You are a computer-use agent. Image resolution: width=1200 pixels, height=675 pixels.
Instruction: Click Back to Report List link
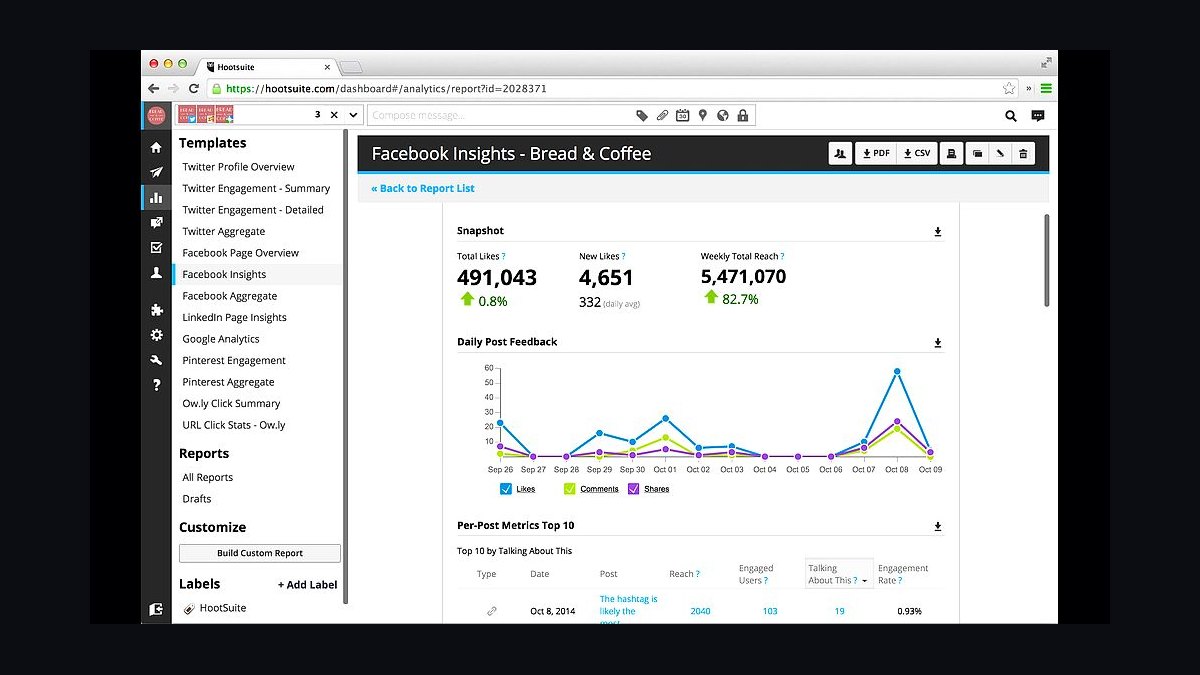point(423,188)
